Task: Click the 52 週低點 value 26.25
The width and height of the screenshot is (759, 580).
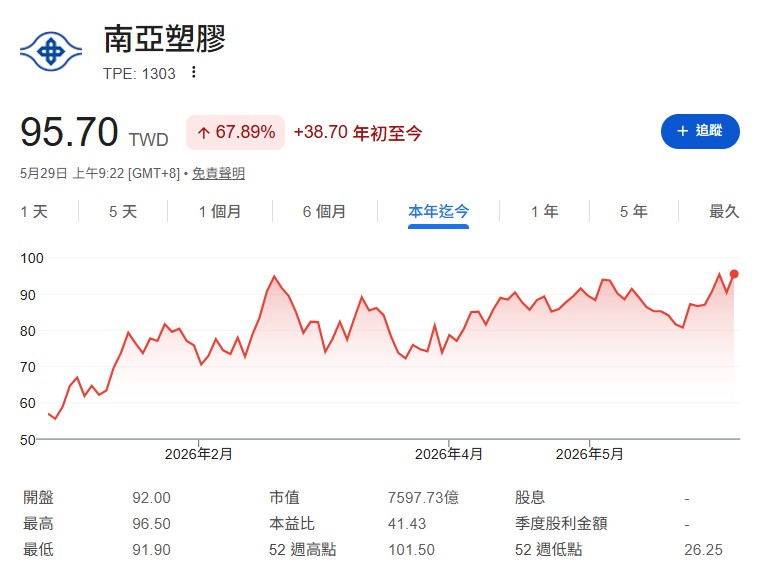Action: pos(703,550)
